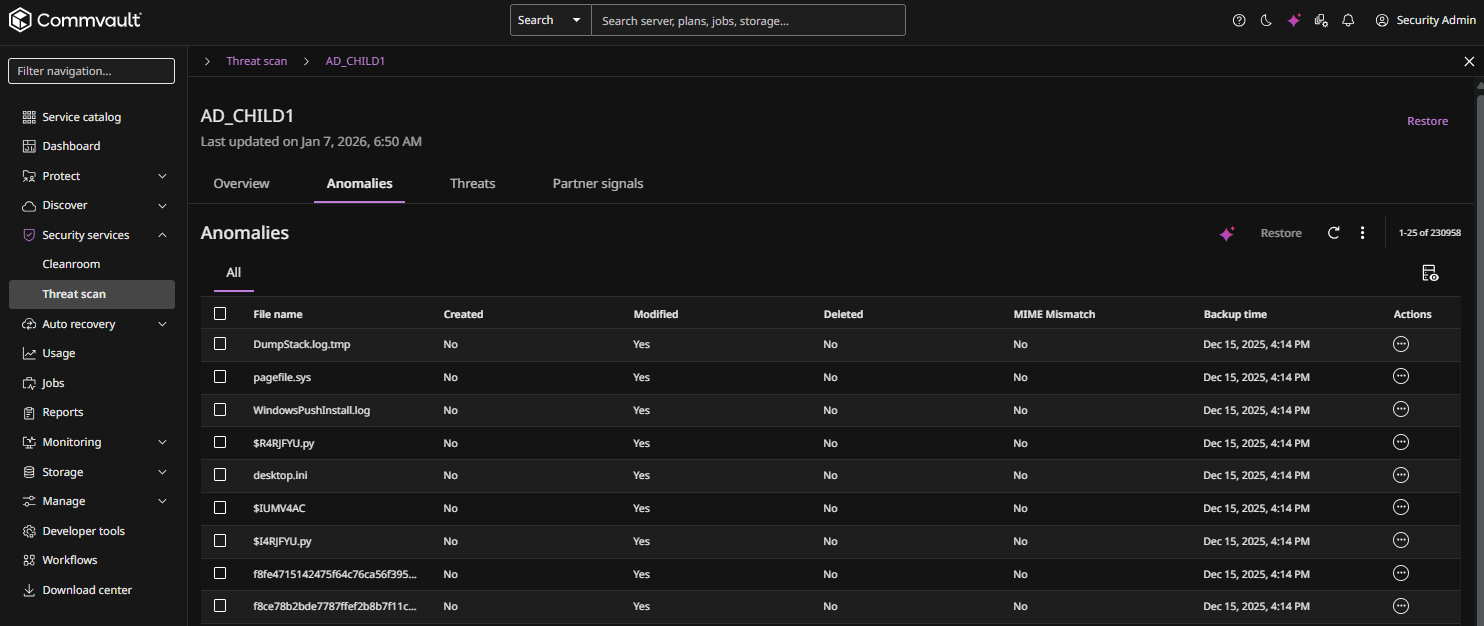The width and height of the screenshot is (1484, 626).
Task: Switch to the Threats tab
Action: [472, 183]
